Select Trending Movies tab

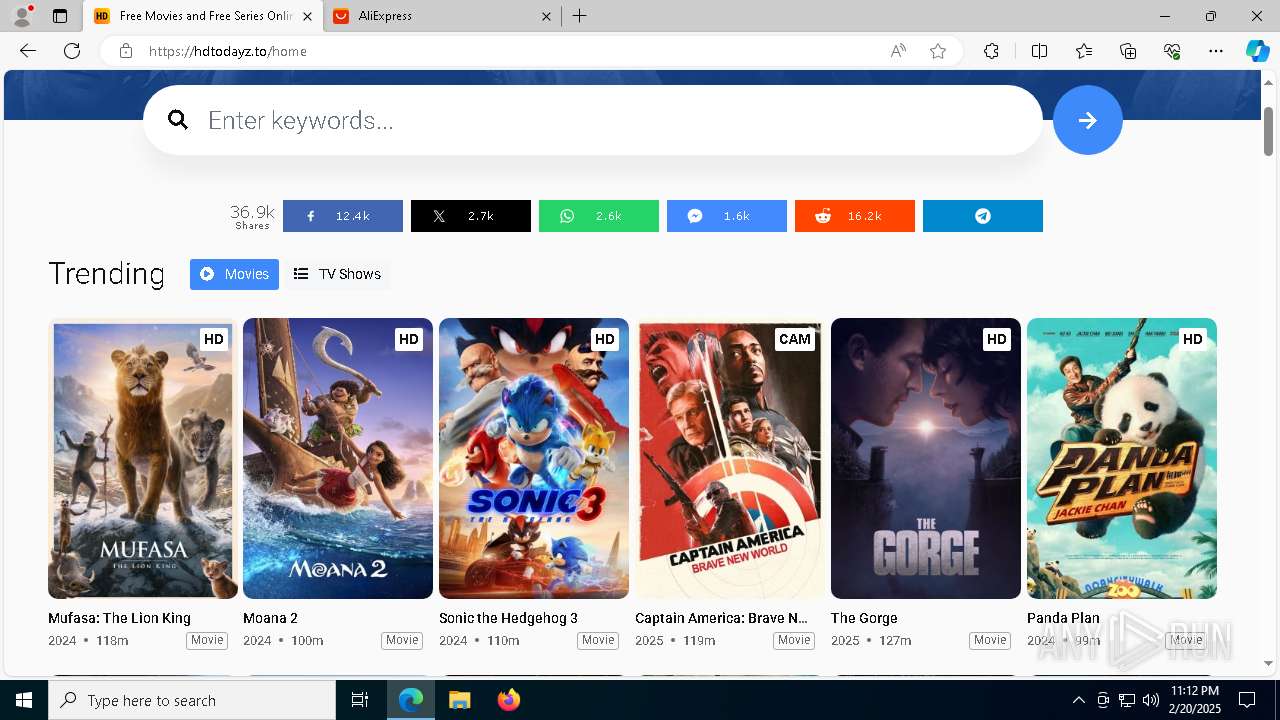point(234,274)
